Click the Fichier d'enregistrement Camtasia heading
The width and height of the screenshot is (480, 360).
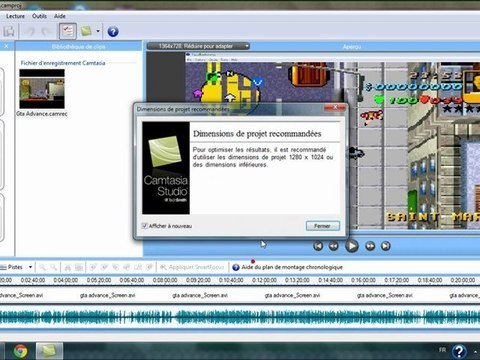click(x=63, y=63)
